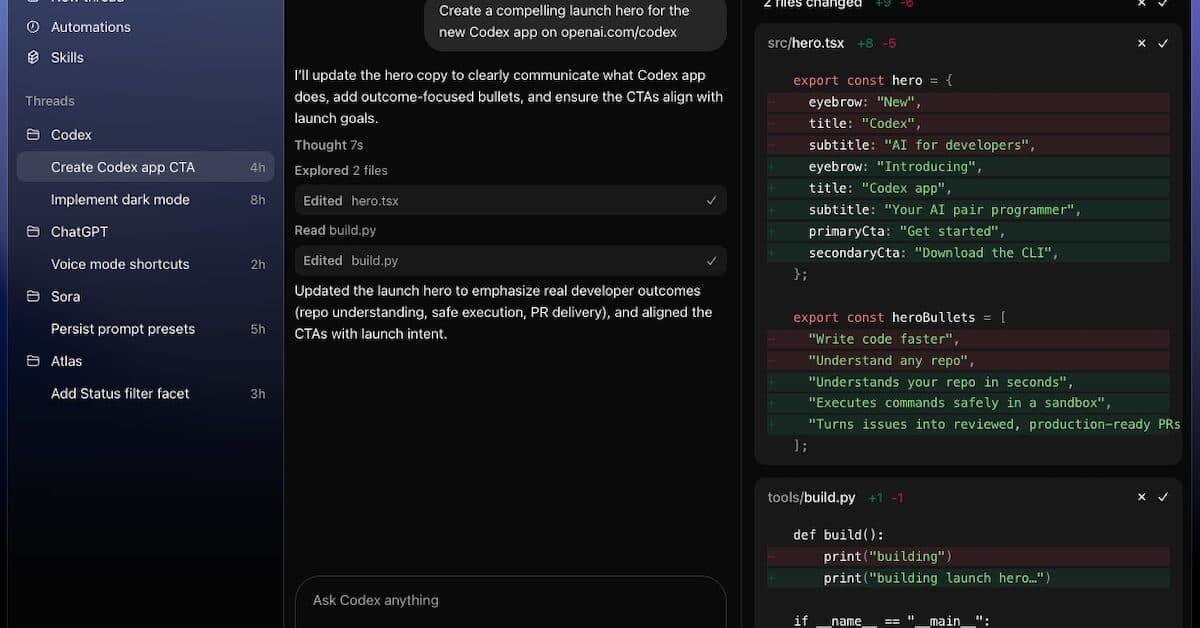
Task: Open the Automations clock icon in sidebar
Action: [33, 27]
